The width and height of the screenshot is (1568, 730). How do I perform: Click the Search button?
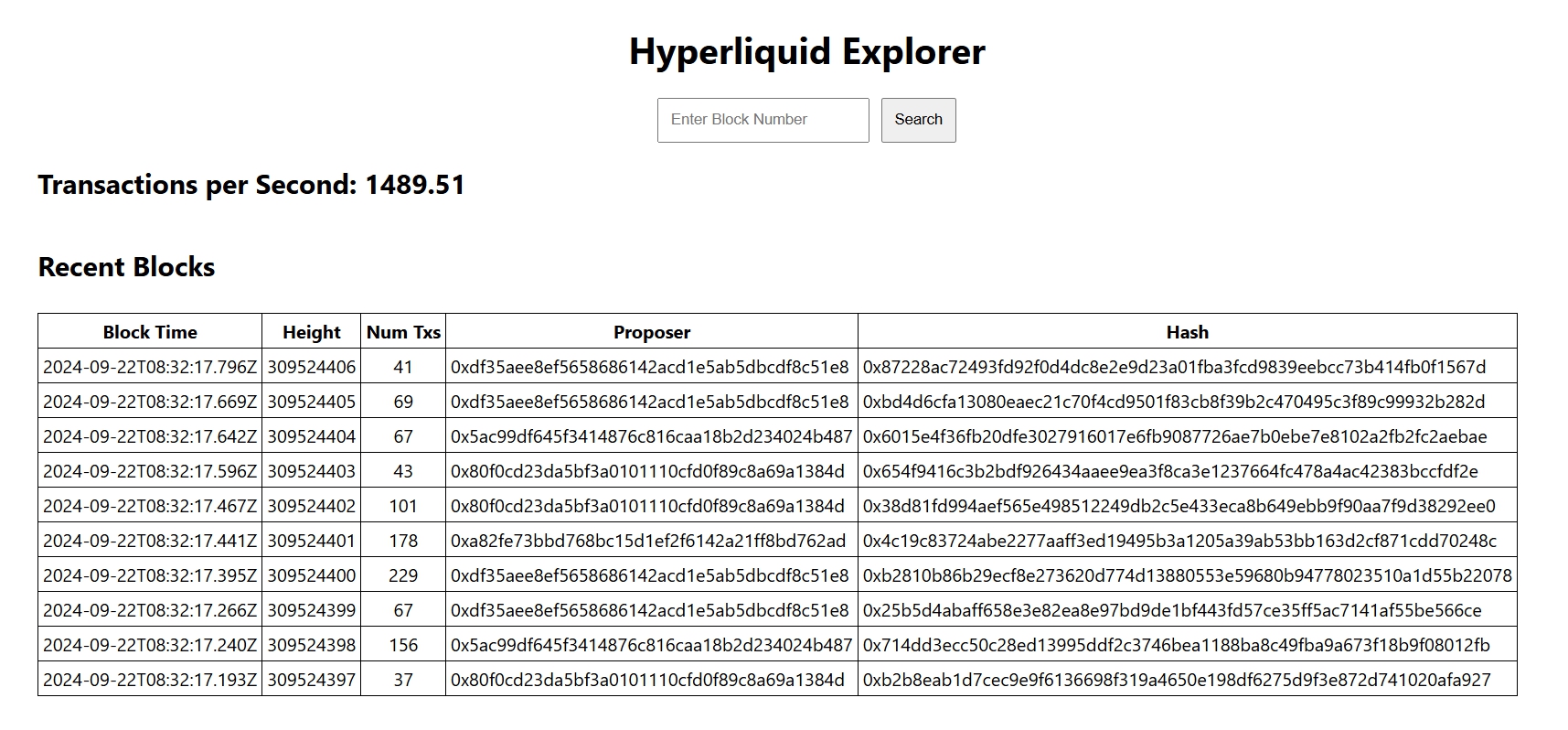tap(918, 120)
